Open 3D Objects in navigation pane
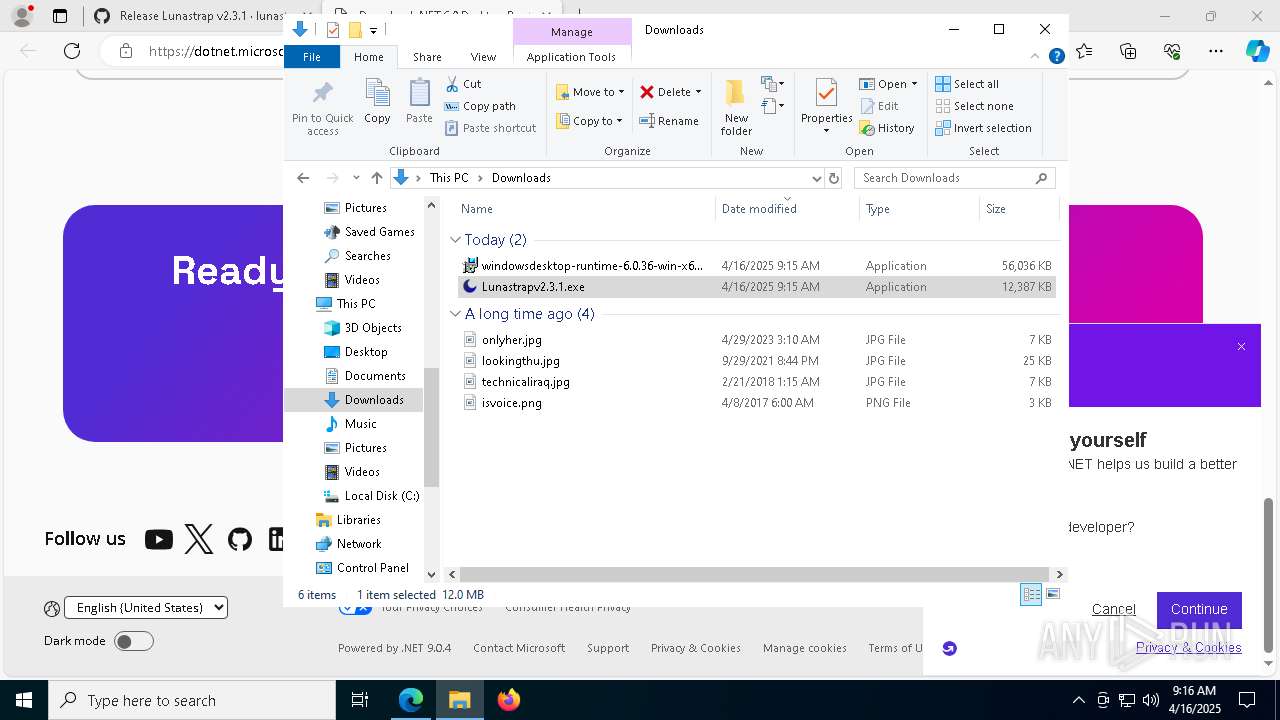 (363, 328)
